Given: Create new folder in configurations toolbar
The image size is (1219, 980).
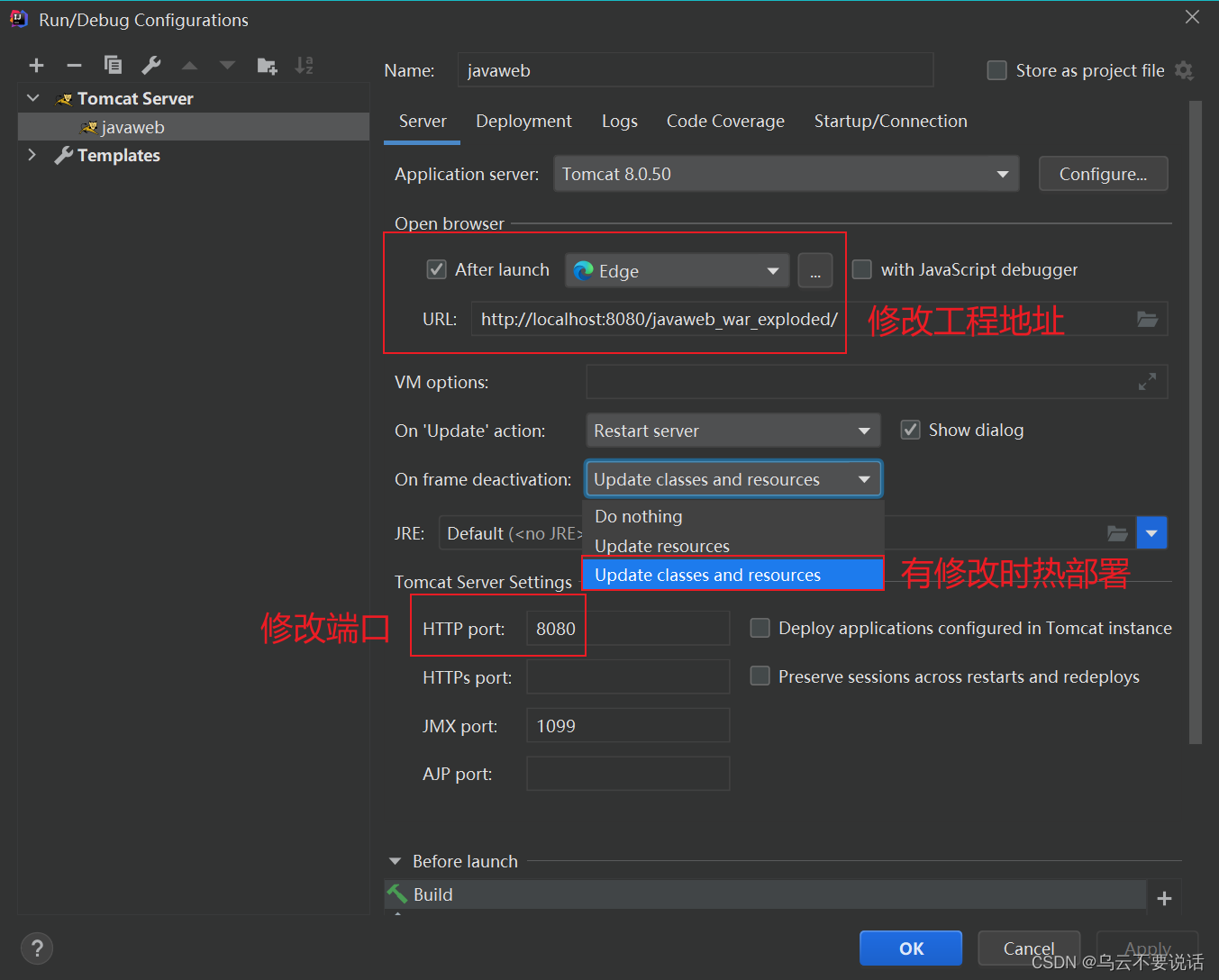Looking at the screenshot, I should click(x=267, y=65).
